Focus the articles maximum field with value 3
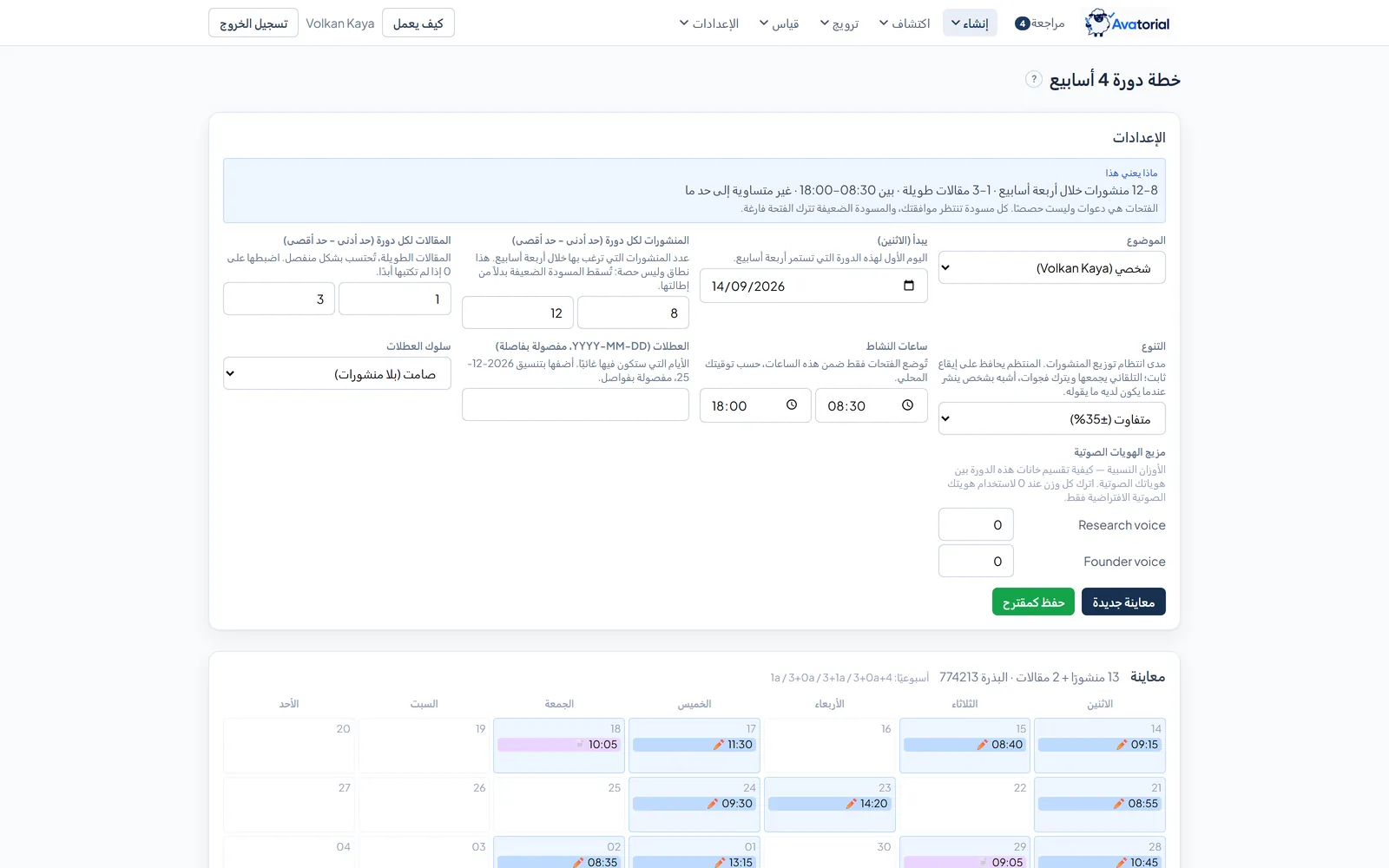The height and width of the screenshot is (868, 1389). click(x=279, y=299)
